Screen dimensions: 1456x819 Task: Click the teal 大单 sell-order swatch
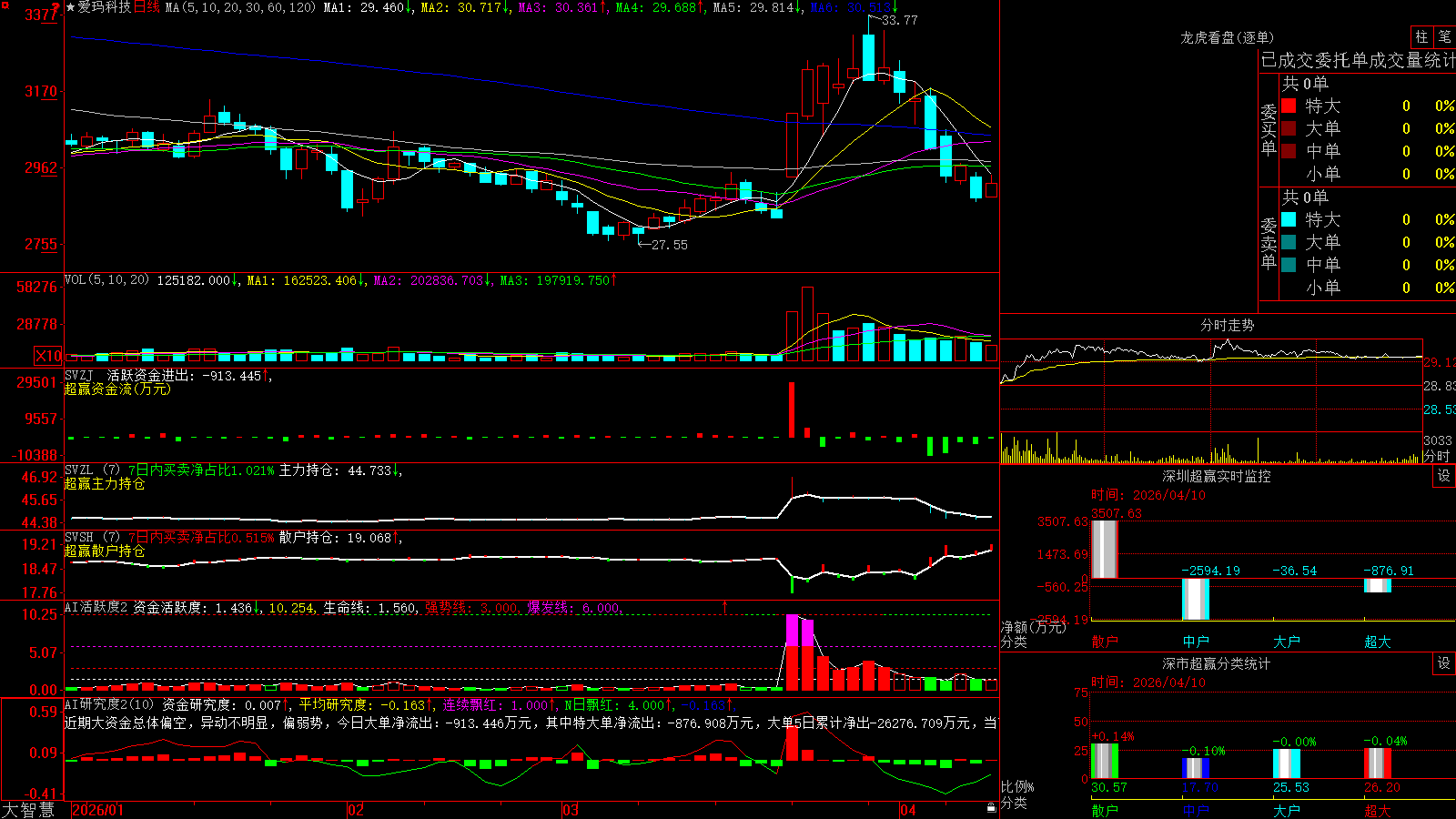coord(1289,242)
